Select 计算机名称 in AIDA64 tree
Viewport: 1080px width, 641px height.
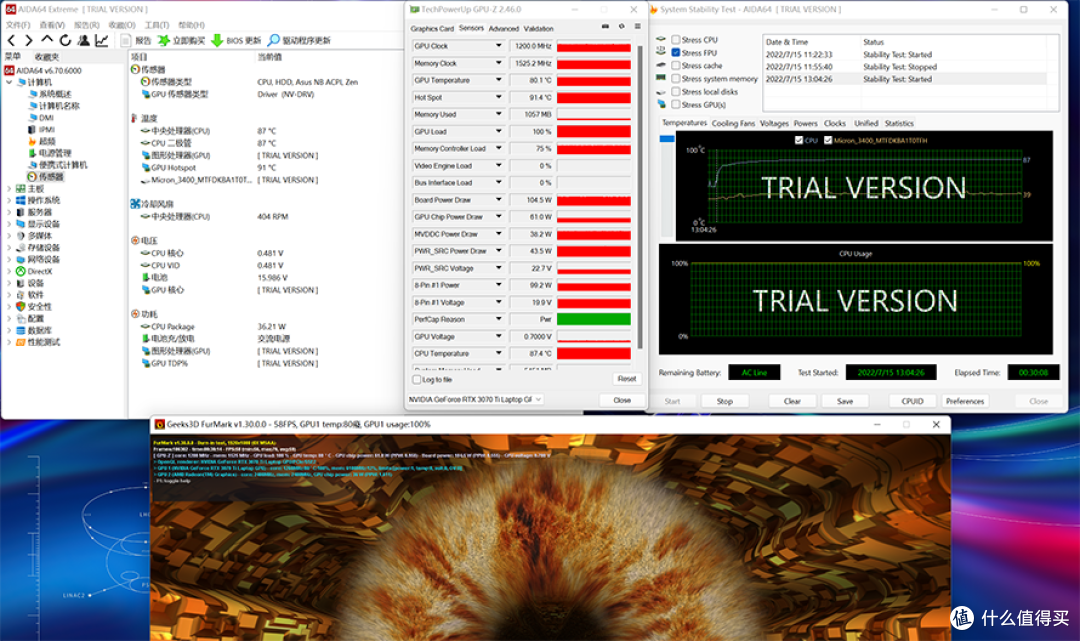(59, 106)
